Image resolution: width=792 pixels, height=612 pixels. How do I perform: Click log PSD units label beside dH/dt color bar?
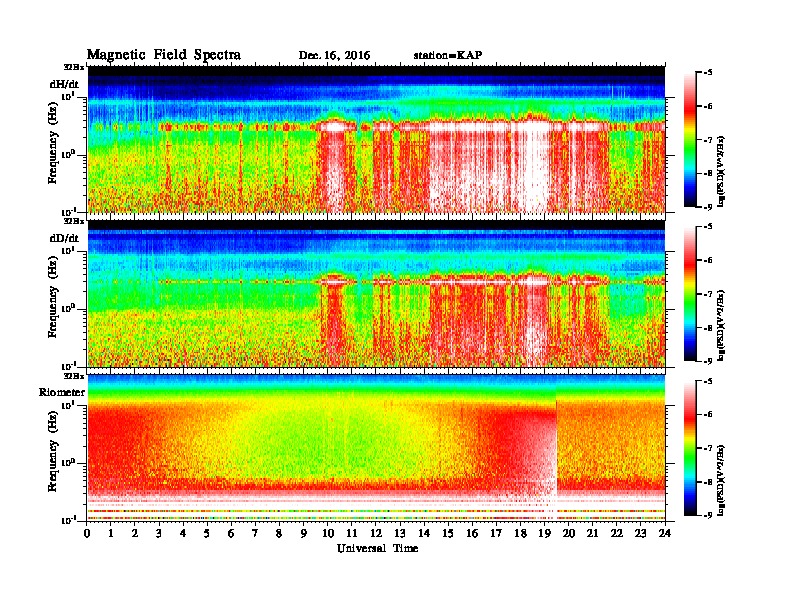pos(722,171)
